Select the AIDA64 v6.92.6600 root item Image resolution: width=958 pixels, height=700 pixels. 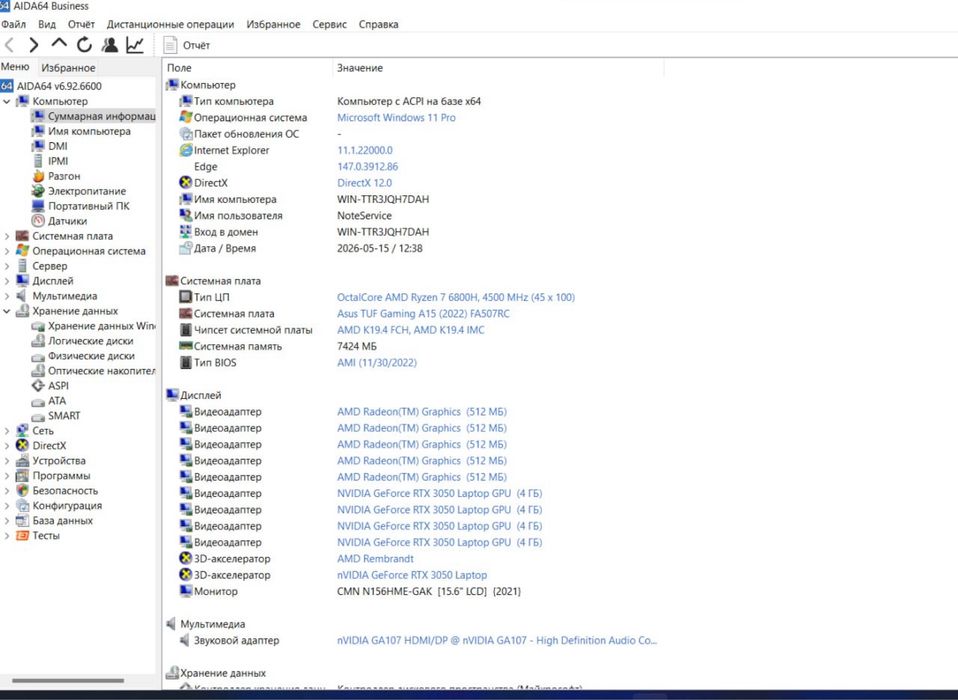click(x=51, y=86)
